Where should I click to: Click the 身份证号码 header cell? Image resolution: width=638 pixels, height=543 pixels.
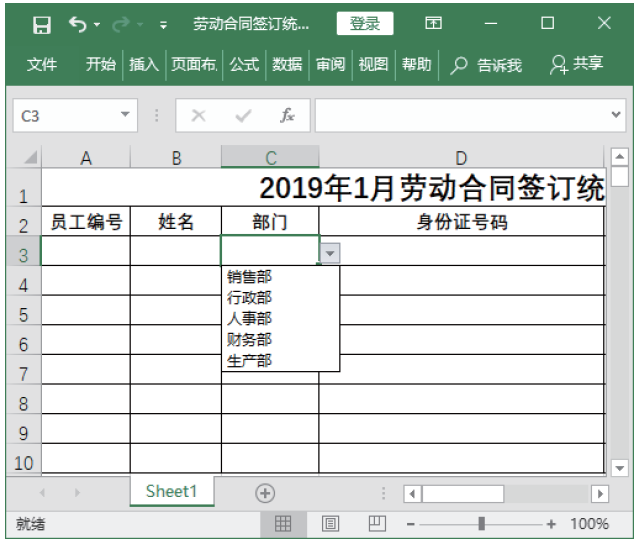tap(462, 222)
